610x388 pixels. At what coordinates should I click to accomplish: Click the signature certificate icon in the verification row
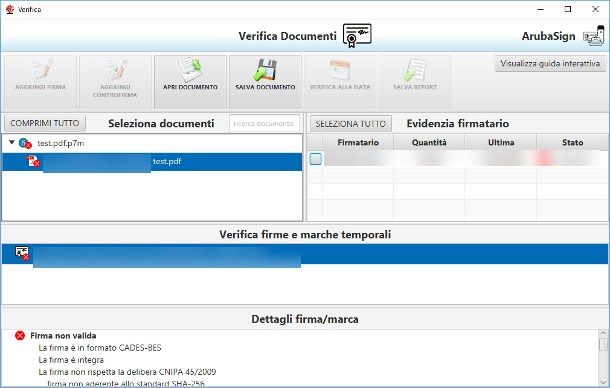(x=22, y=253)
